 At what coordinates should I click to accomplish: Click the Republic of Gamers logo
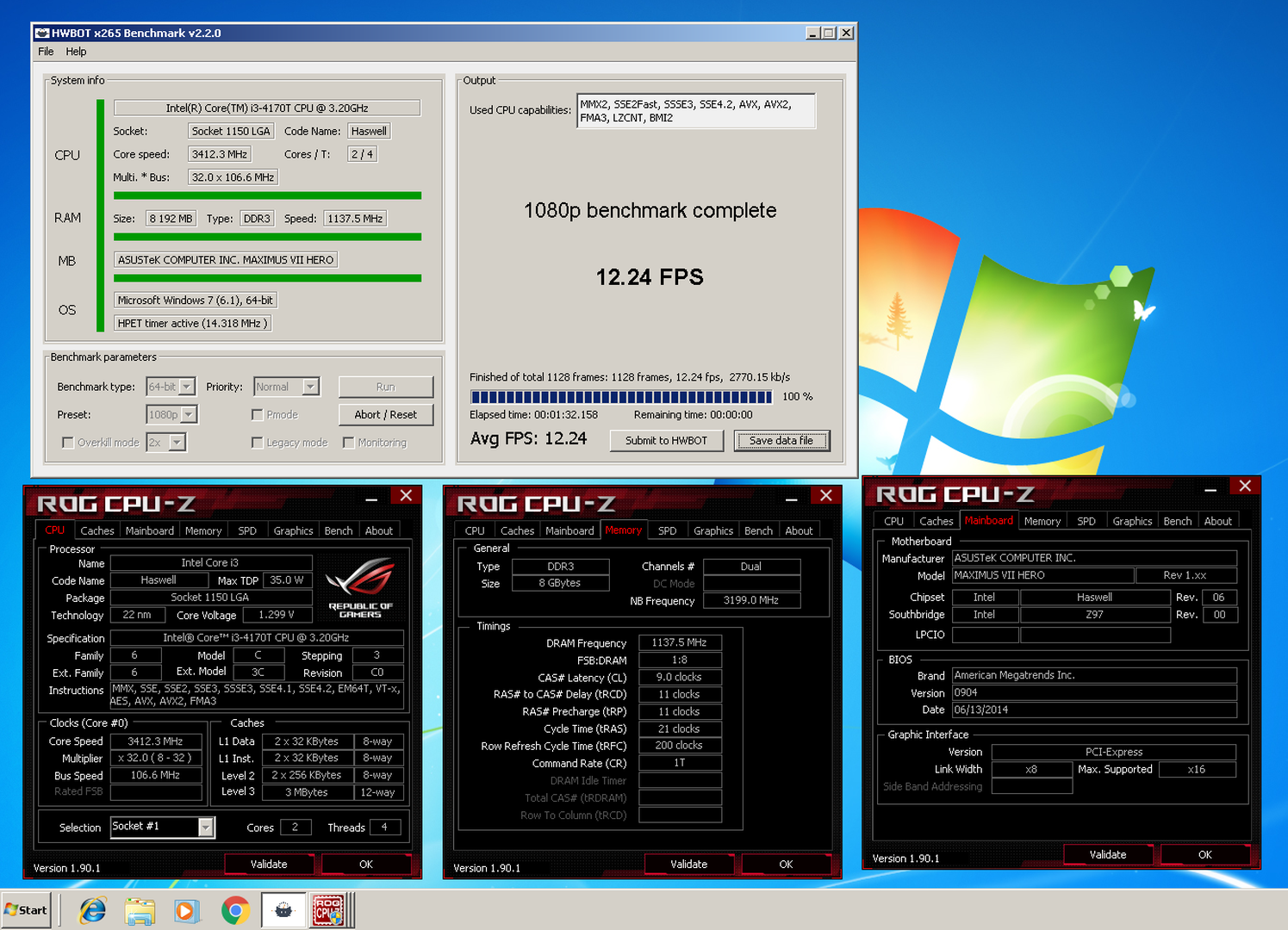click(360, 588)
